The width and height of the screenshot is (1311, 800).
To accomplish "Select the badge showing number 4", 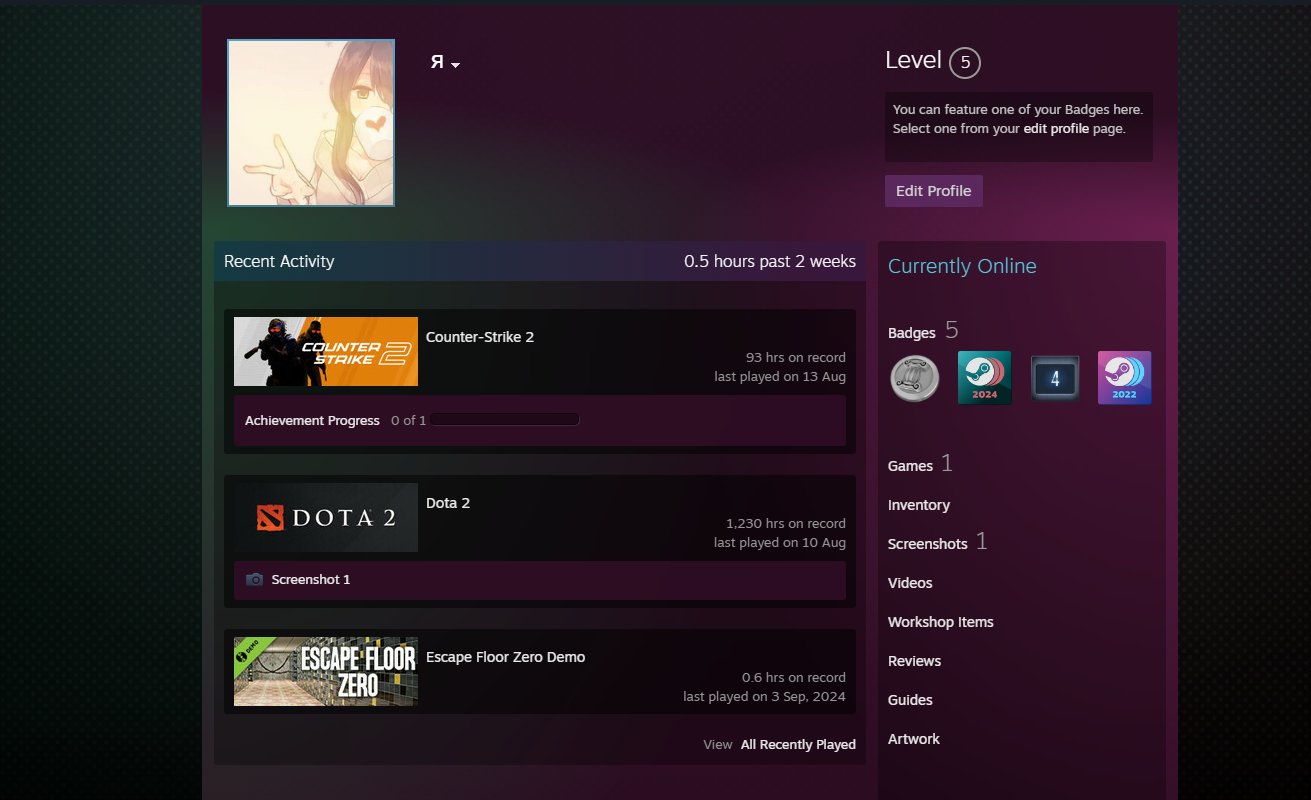I will click(1055, 378).
